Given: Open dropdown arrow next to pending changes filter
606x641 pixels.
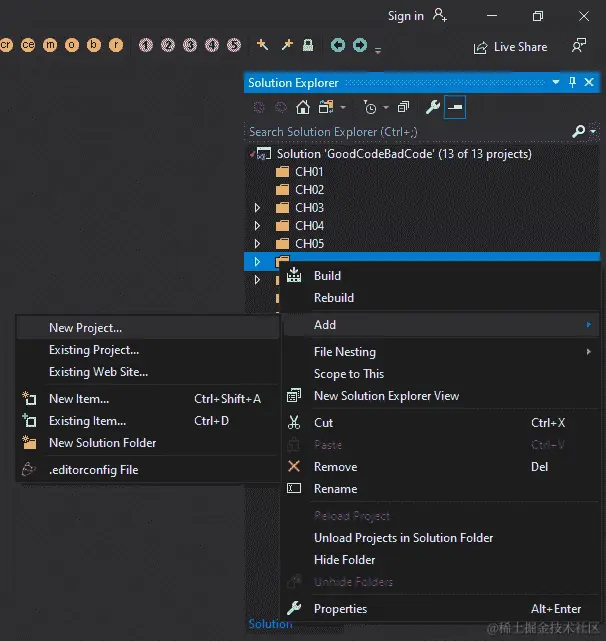Looking at the screenshot, I should click(x=386, y=108).
